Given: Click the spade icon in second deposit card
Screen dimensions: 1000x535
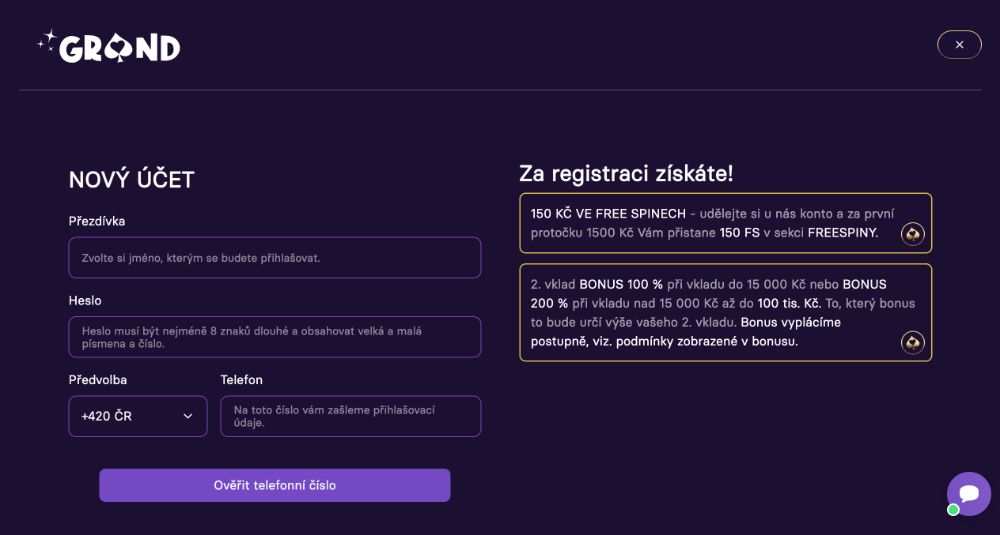Looking at the screenshot, I should [912, 343].
